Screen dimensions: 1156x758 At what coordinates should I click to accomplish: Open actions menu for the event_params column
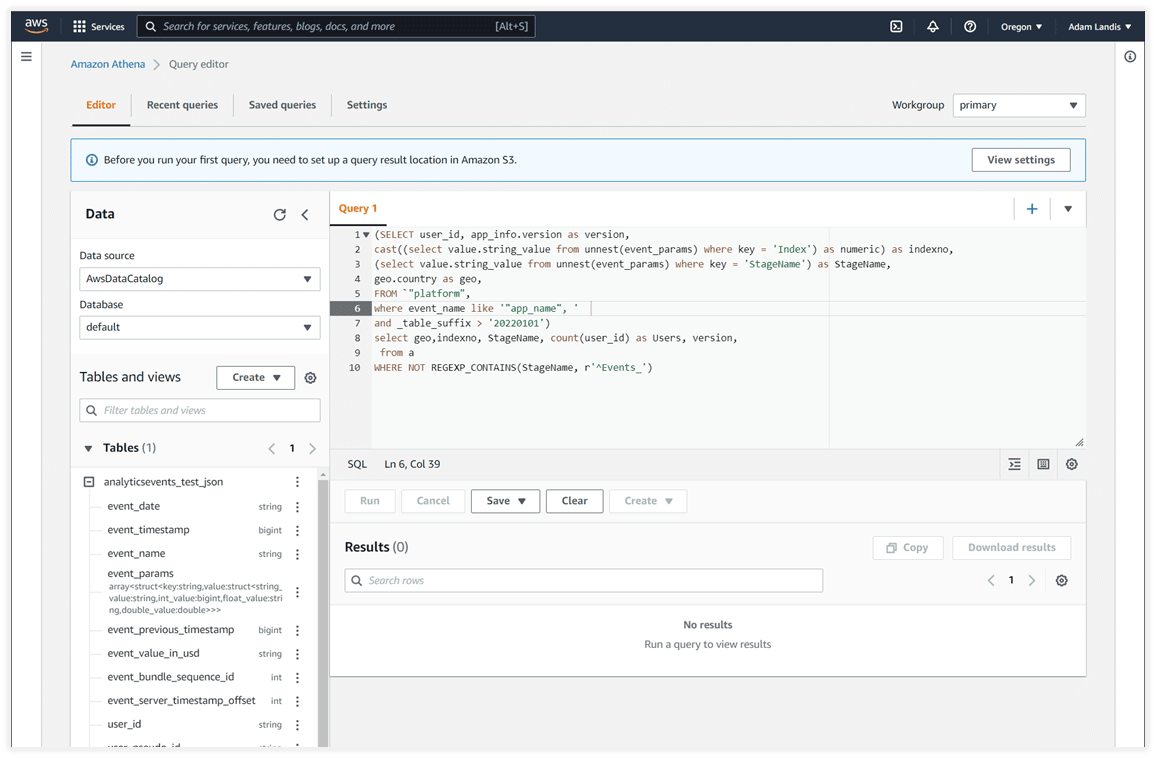(x=297, y=592)
